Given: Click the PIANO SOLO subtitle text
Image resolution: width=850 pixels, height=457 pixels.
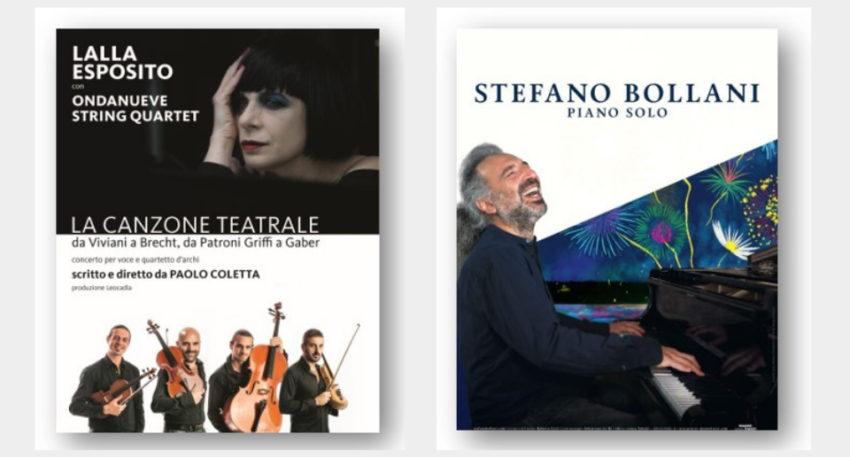Looking at the screenshot, I should 617,113.
